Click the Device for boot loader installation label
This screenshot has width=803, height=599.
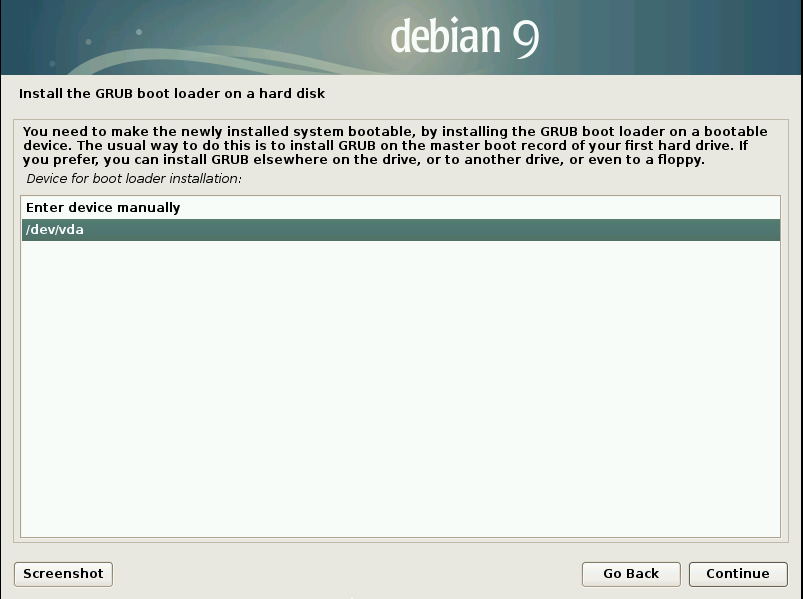134,179
